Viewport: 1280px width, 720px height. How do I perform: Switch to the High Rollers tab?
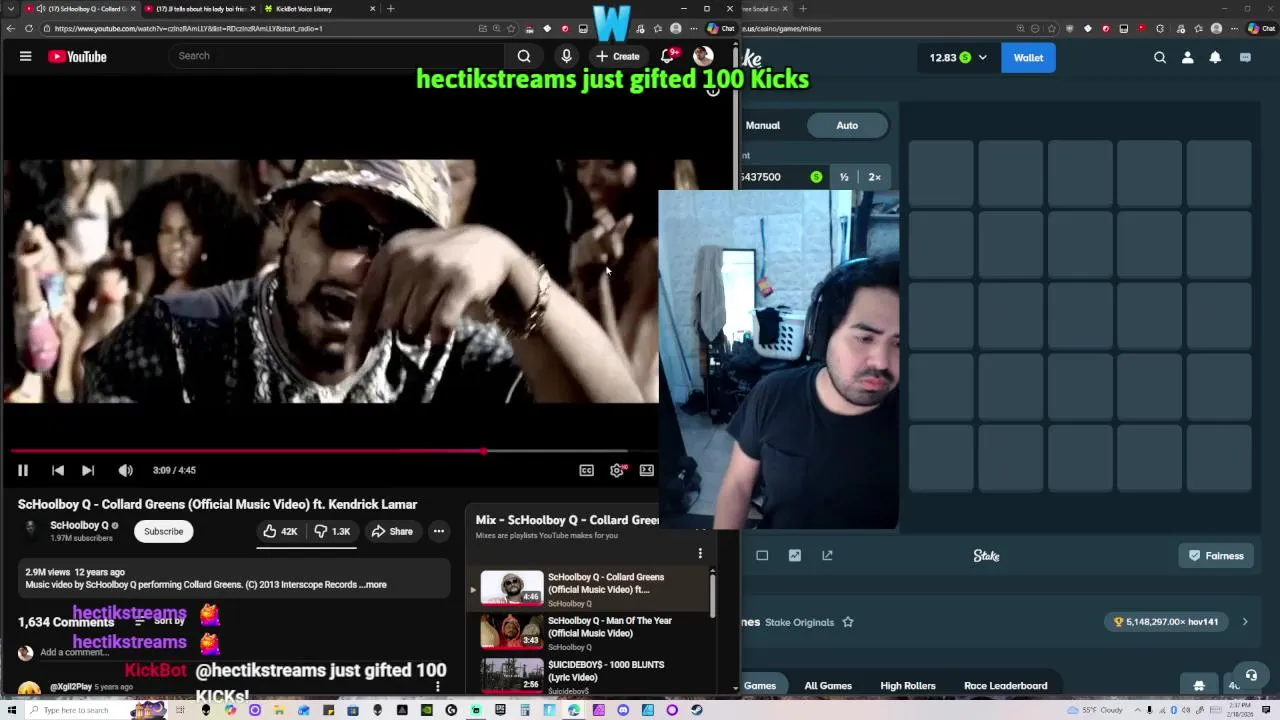coord(908,686)
